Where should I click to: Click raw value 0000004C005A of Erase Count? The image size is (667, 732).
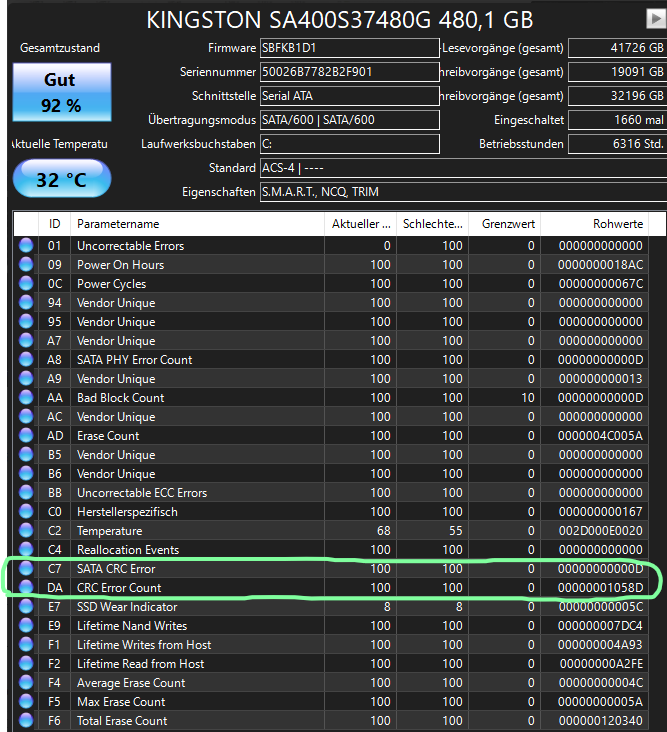click(x=600, y=436)
